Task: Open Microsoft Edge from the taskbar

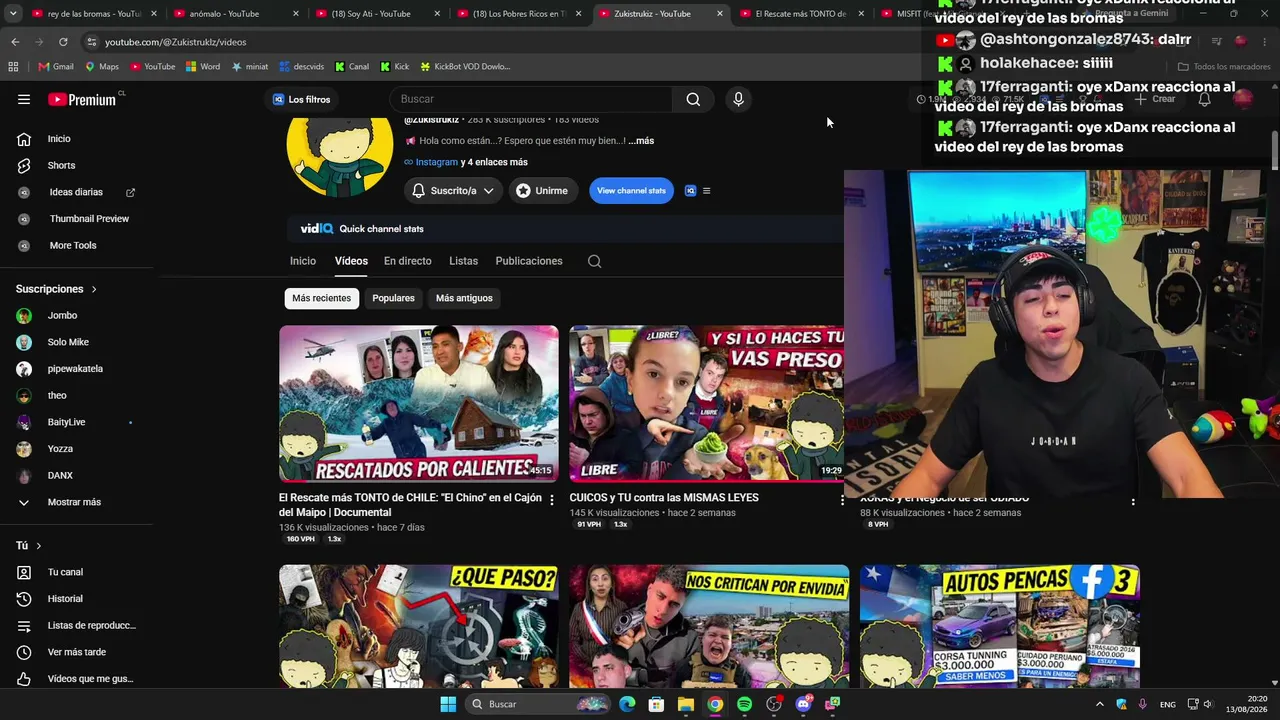Action: [627, 704]
